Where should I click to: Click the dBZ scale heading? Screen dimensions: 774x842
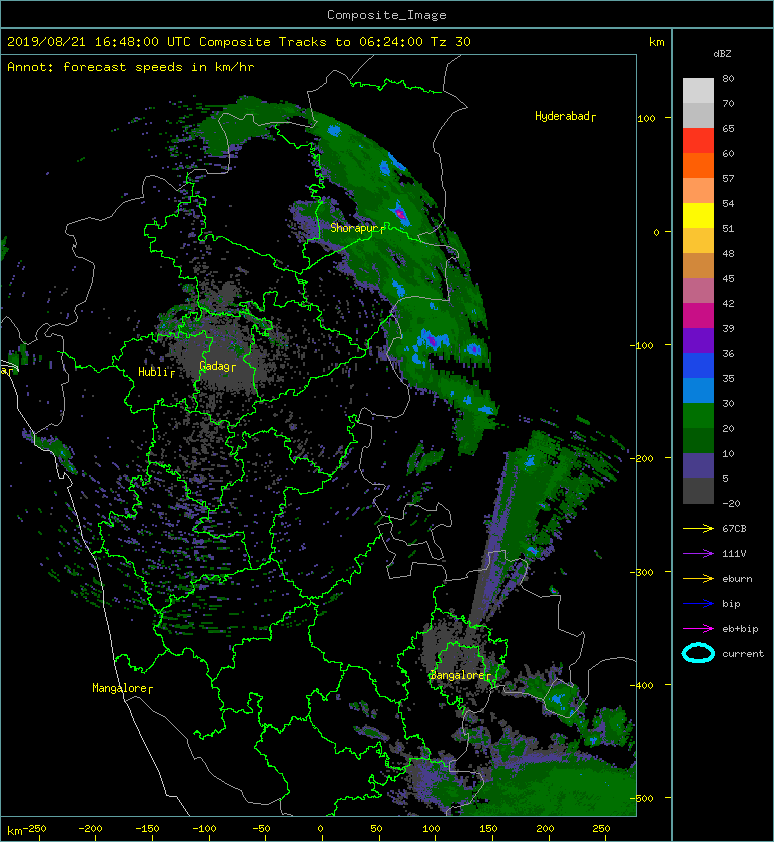click(x=722, y=54)
